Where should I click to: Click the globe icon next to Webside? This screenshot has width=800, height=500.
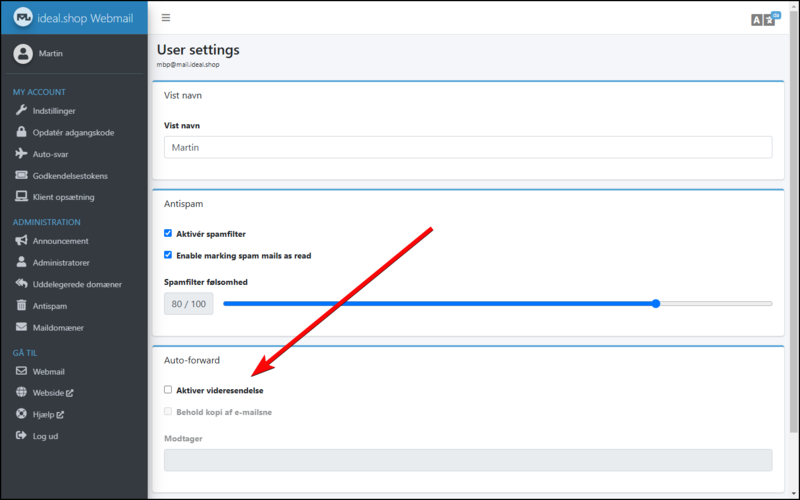tap(21, 392)
